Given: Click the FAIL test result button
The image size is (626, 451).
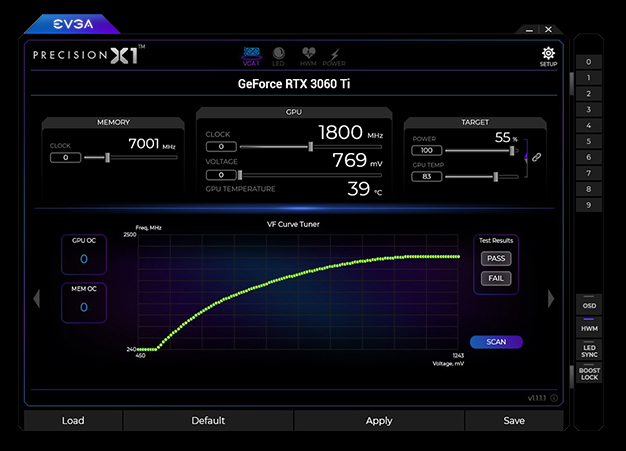Looking at the screenshot, I should pyautogui.click(x=496, y=278).
